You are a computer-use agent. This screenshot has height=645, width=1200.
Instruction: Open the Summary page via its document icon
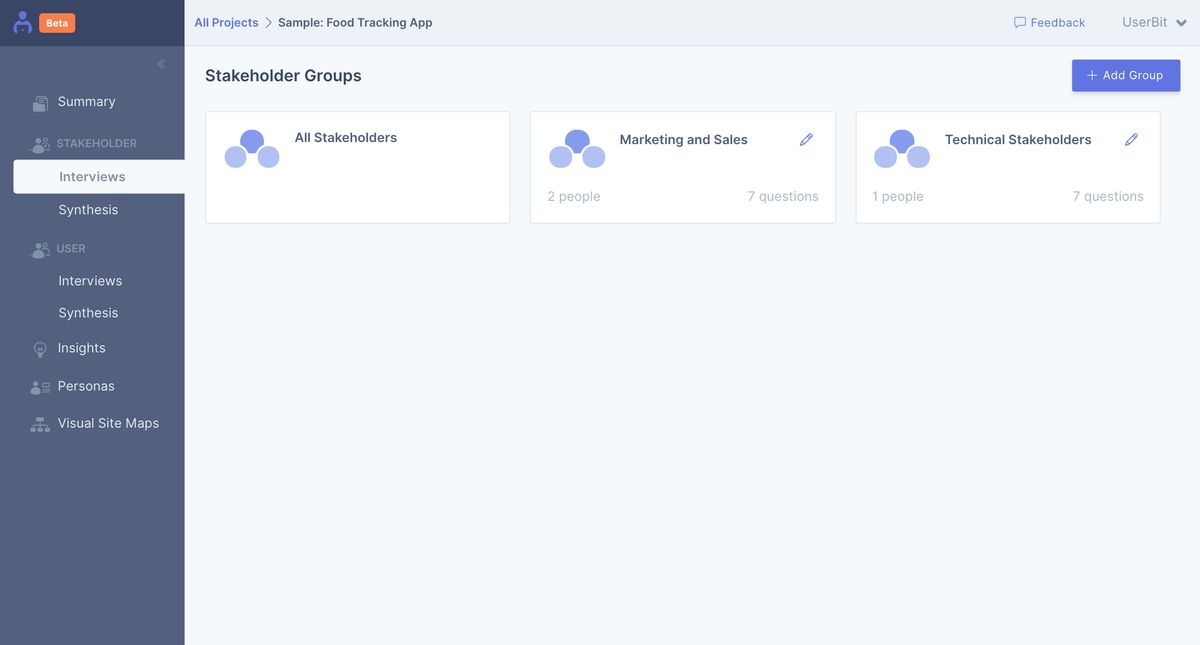40,101
